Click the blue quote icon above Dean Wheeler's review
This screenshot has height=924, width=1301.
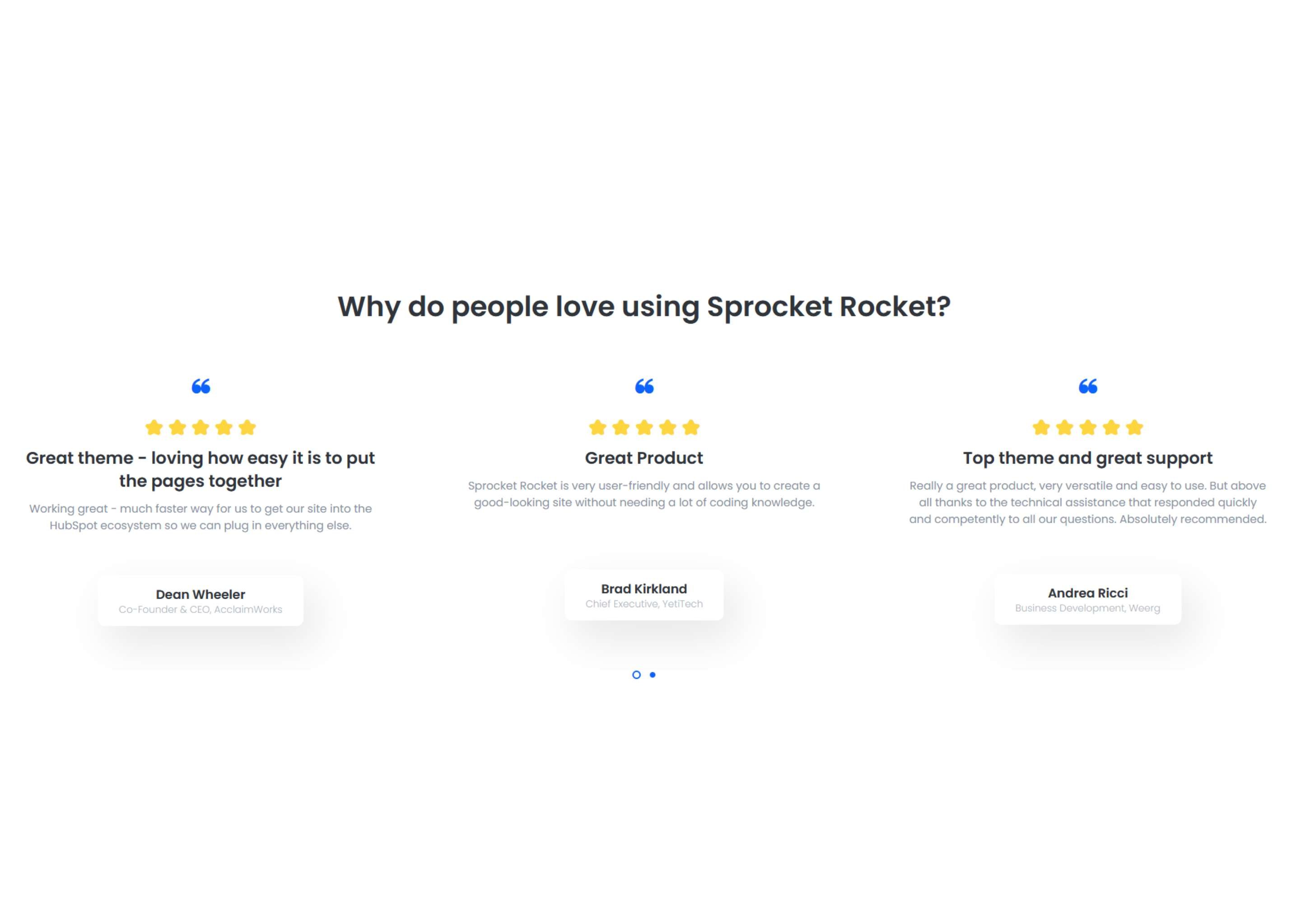pyautogui.click(x=201, y=386)
